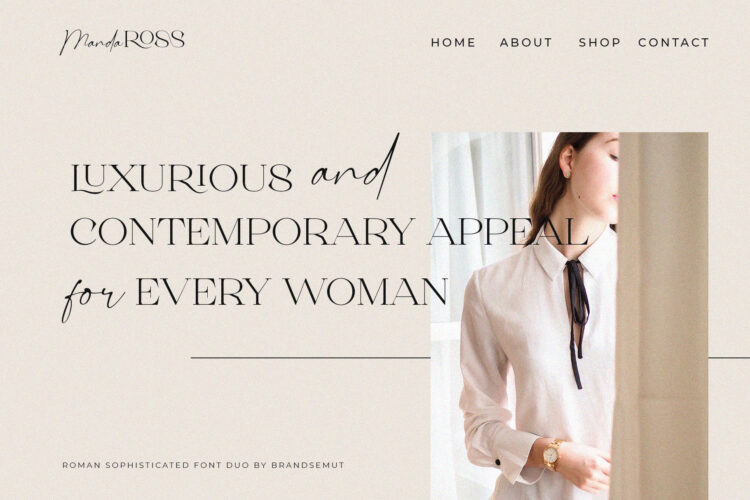Screen dimensions: 750x500
Task: Select the CONTACT navigation link
Action: click(x=673, y=43)
